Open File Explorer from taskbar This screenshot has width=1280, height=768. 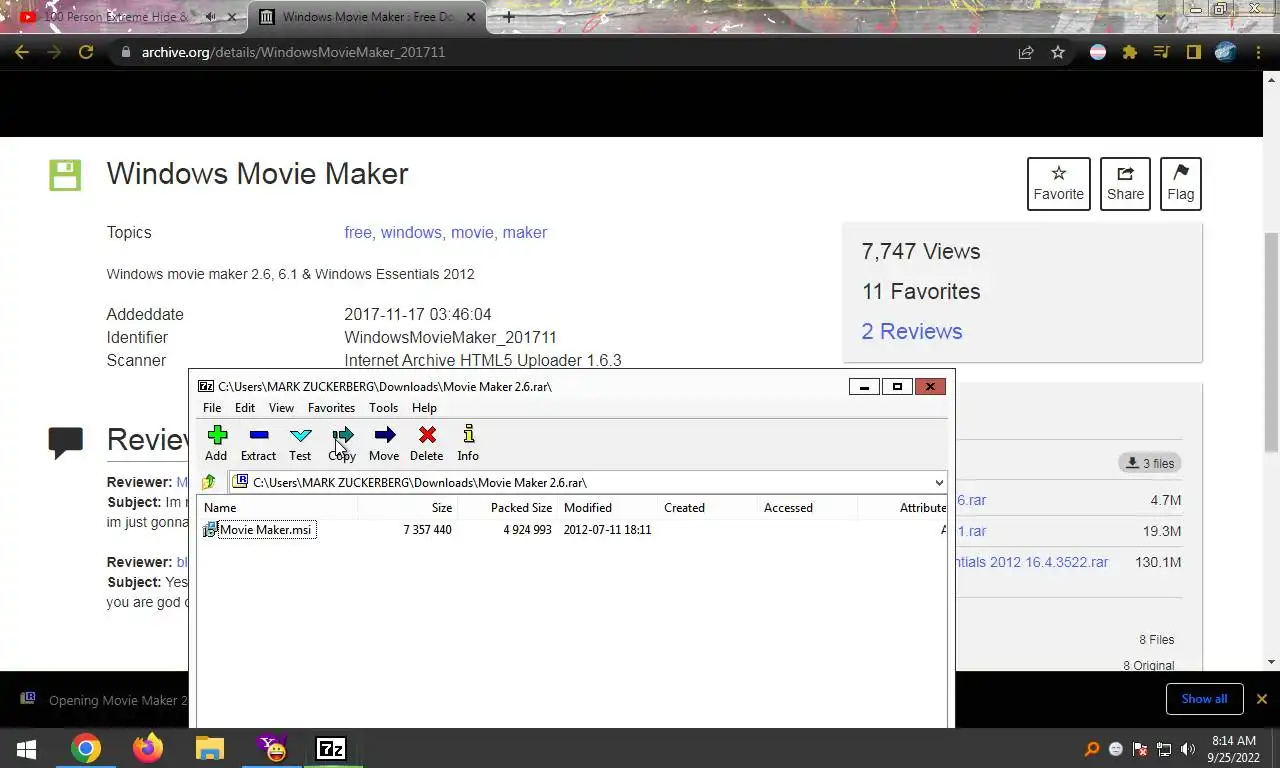pyautogui.click(x=209, y=748)
